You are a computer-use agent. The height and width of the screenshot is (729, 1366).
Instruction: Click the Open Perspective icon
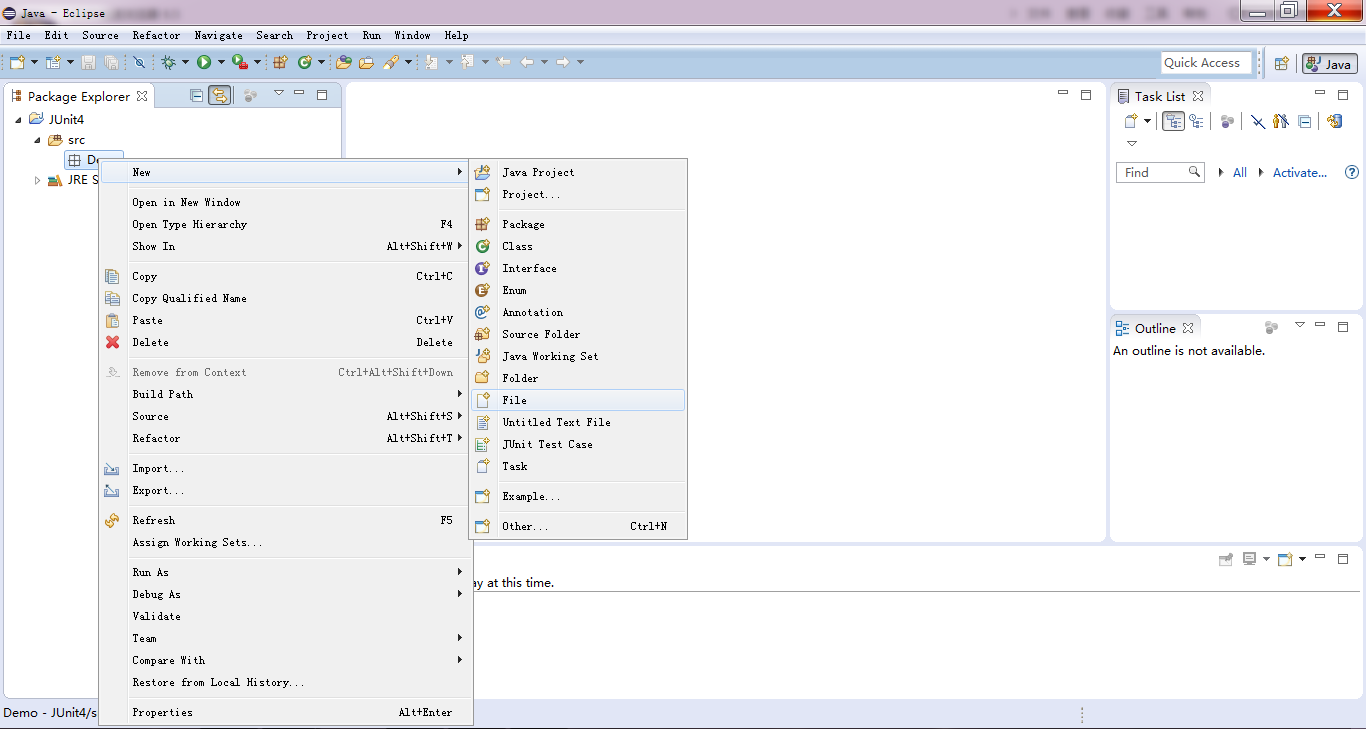pos(1281,63)
